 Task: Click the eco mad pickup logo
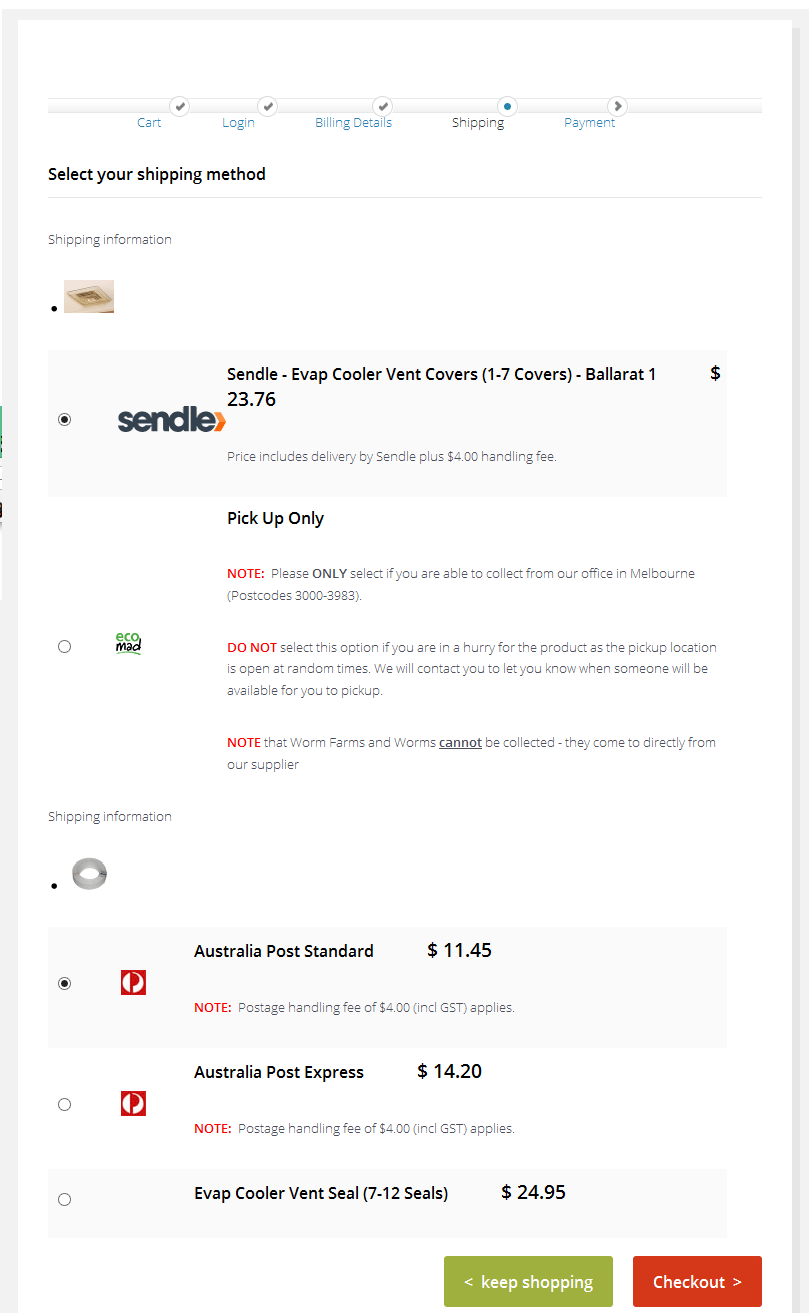tap(128, 643)
